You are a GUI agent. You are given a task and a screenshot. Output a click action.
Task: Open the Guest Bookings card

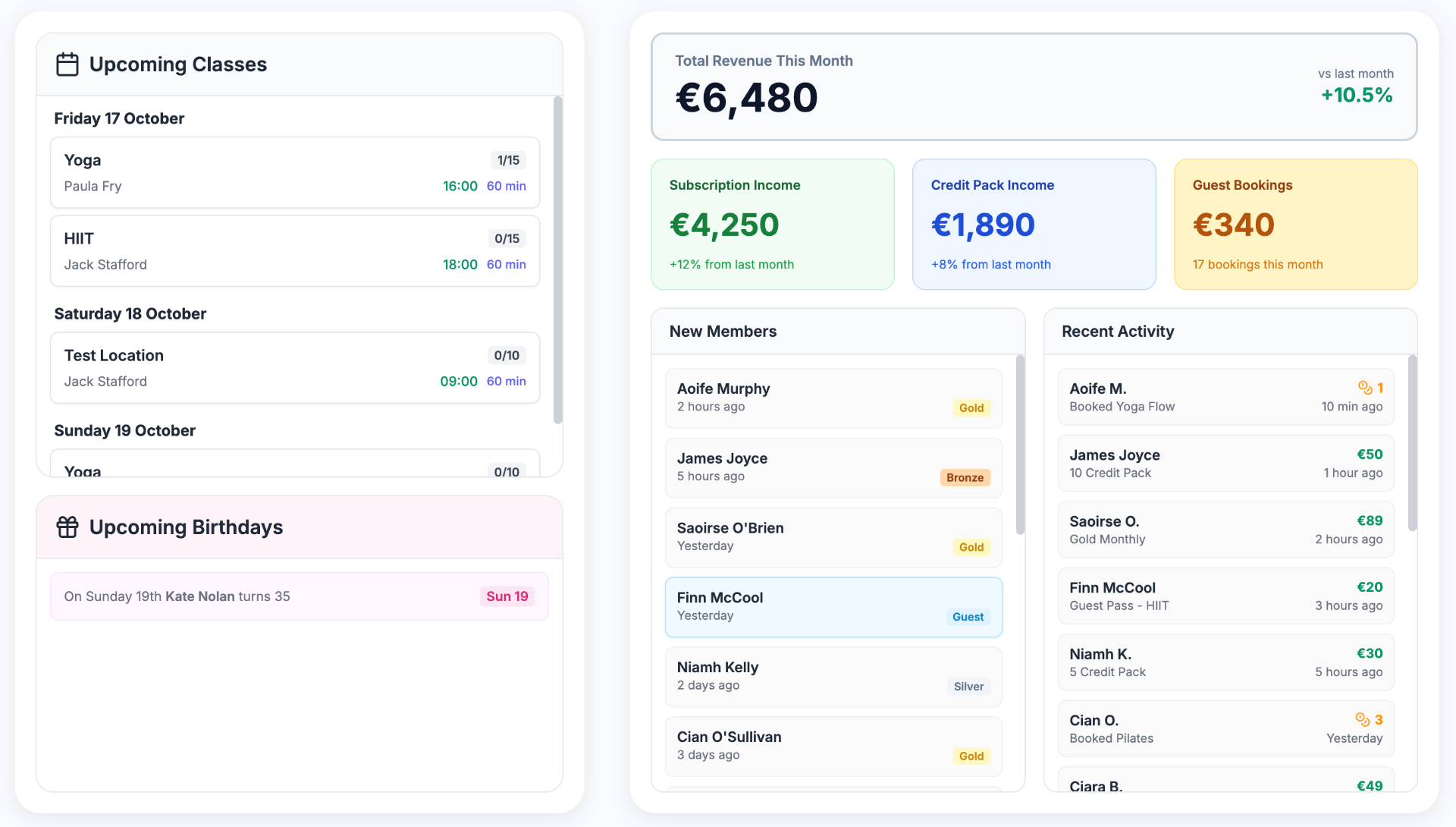pyautogui.click(x=1295, y=225)
